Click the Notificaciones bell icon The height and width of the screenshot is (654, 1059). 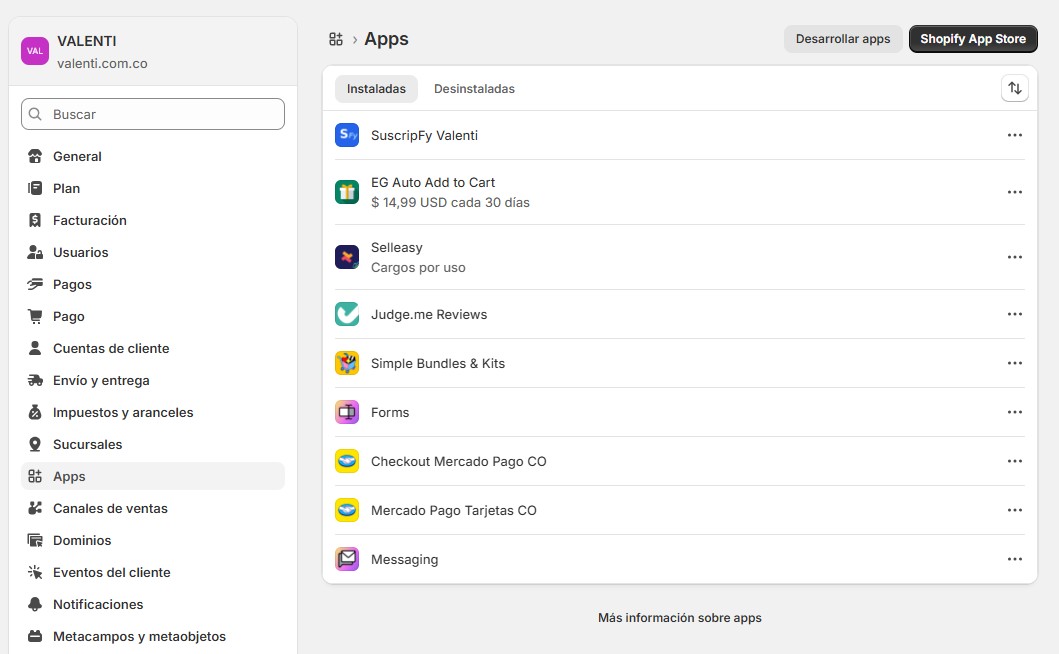click(35, 604)
